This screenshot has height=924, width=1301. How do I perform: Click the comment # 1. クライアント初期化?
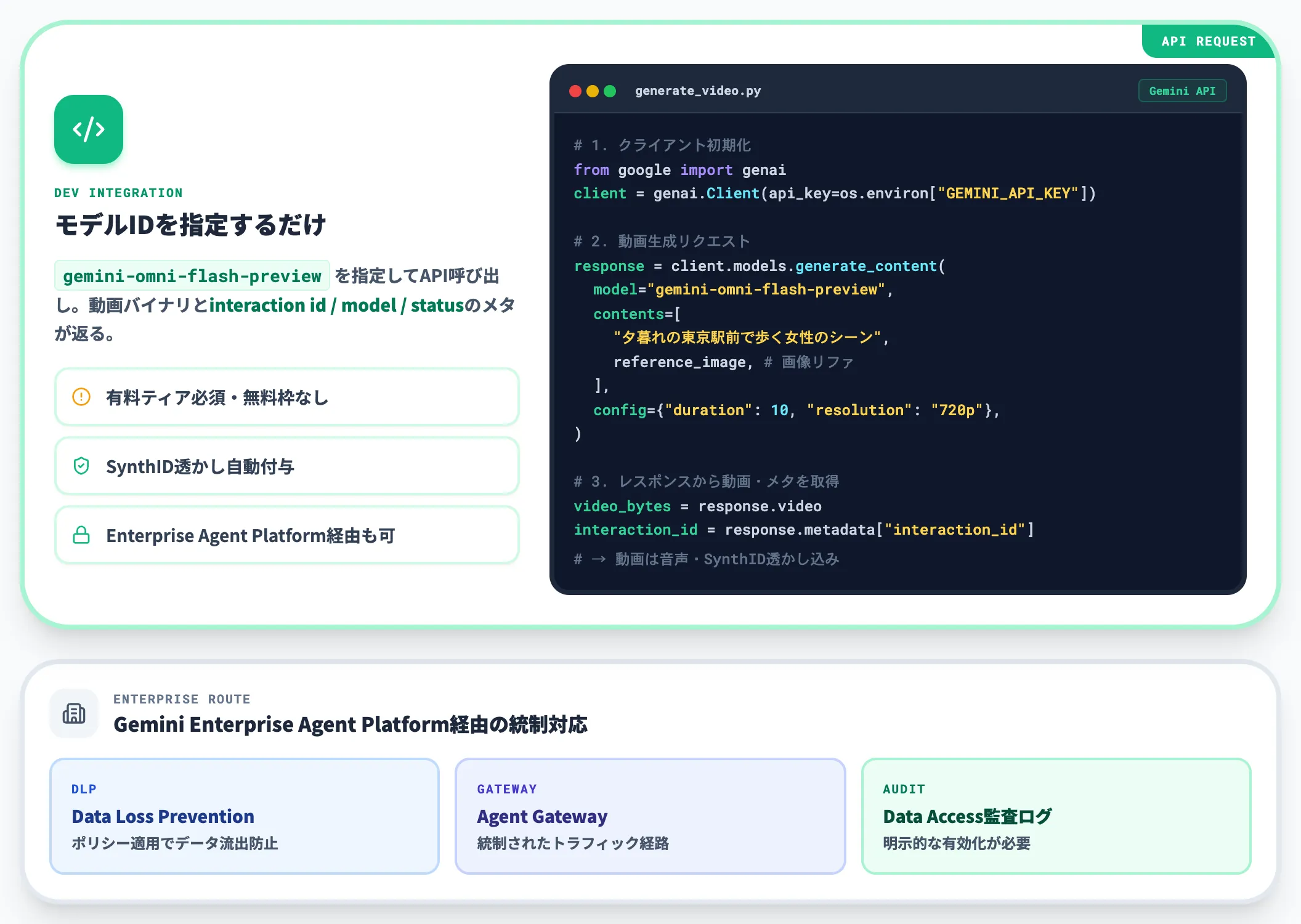coord(662,145)
